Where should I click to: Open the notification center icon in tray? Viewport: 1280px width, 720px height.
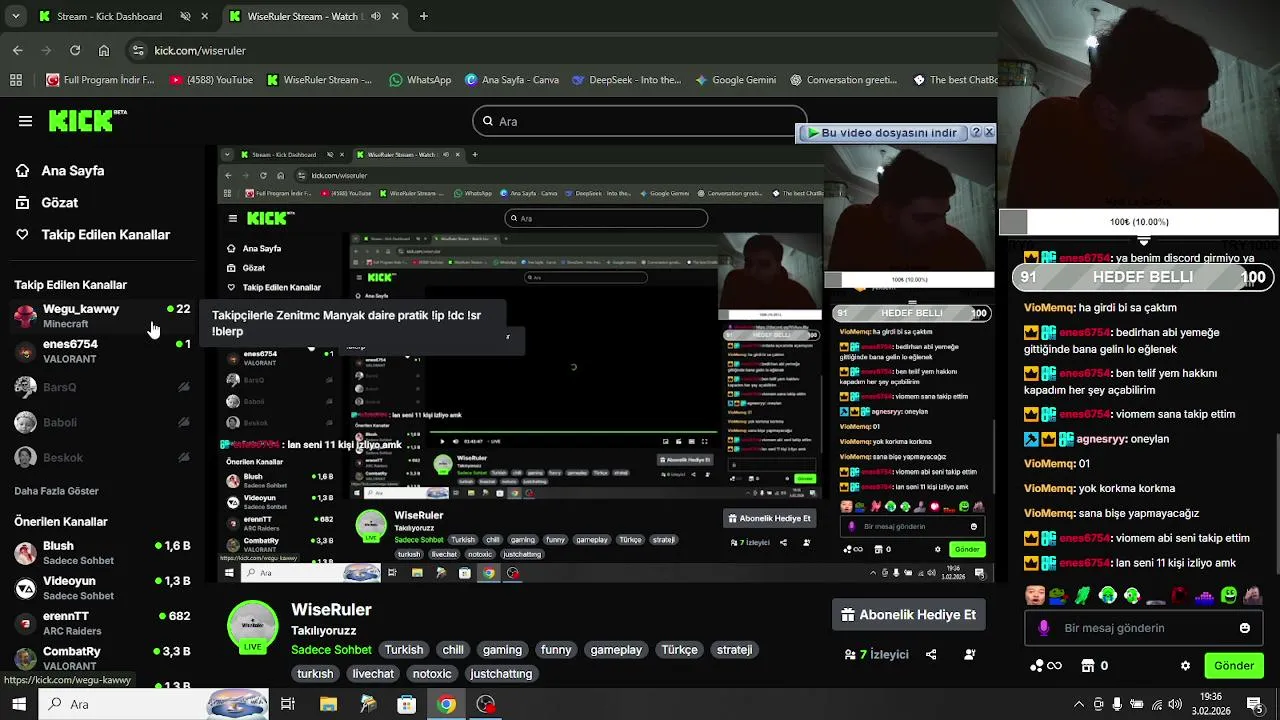(x=1254, y=704)
